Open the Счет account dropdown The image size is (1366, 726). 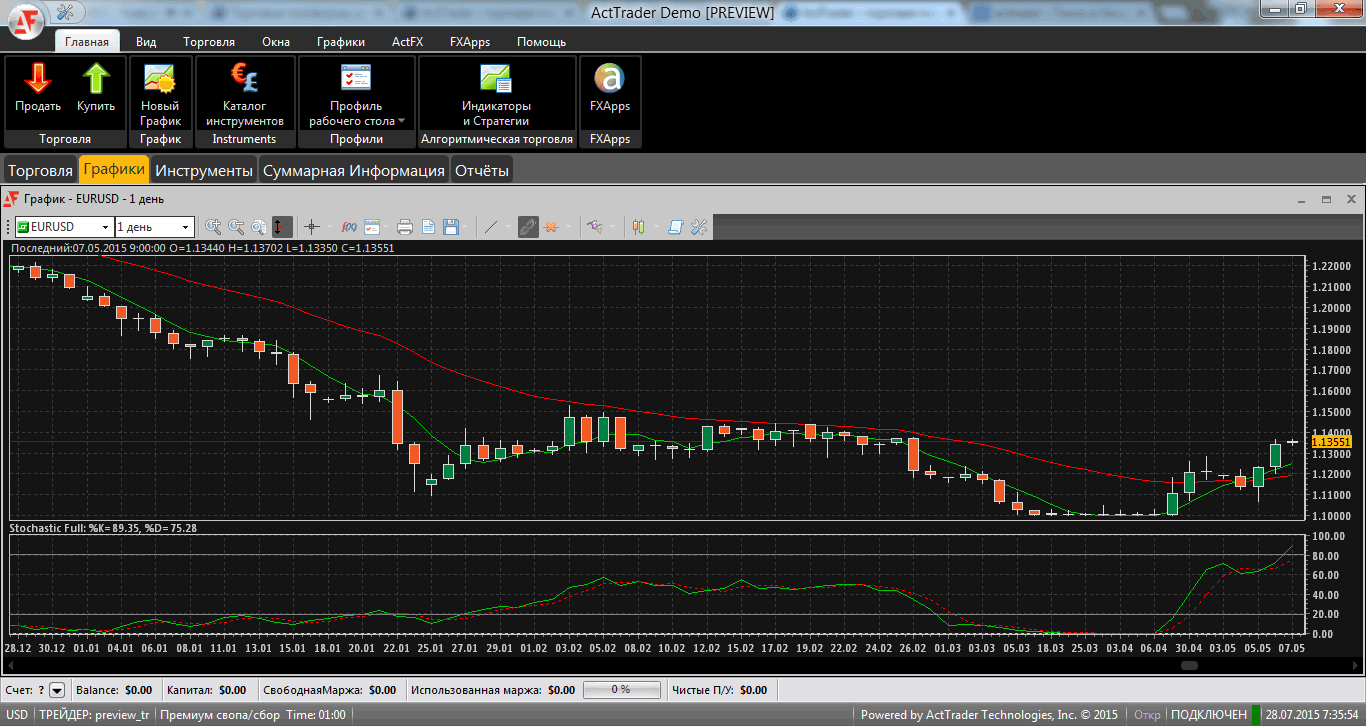tap(56, 690)
